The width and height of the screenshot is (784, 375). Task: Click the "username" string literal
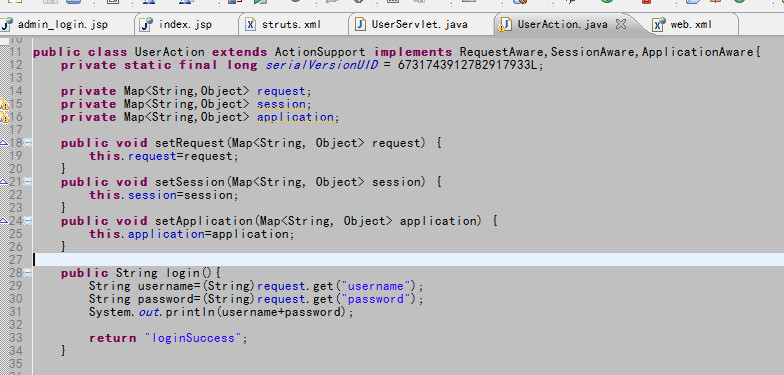click(376, 286)
